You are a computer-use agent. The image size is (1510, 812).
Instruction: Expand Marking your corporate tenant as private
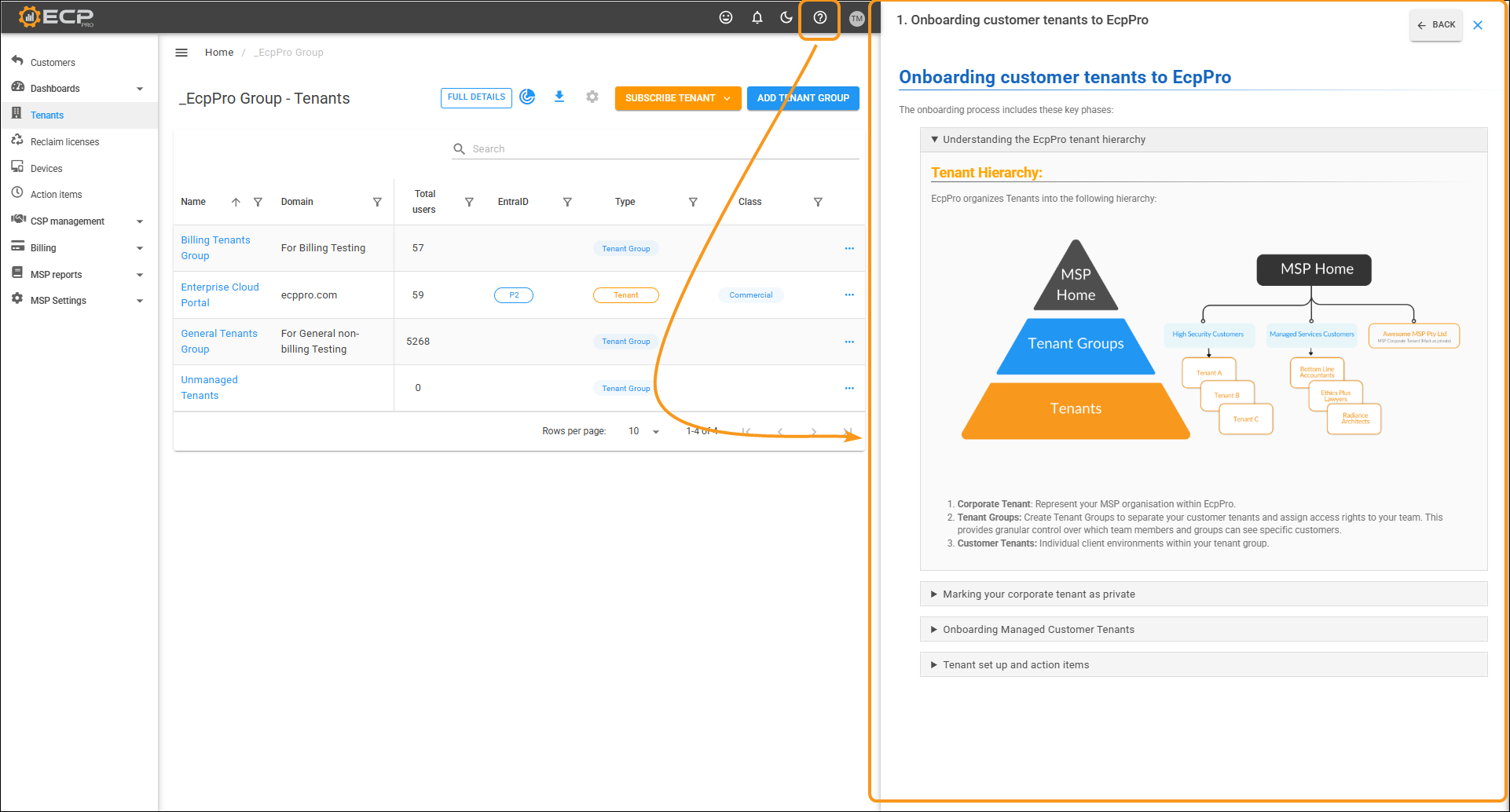pyautogui.click(x=1038, y=594)
